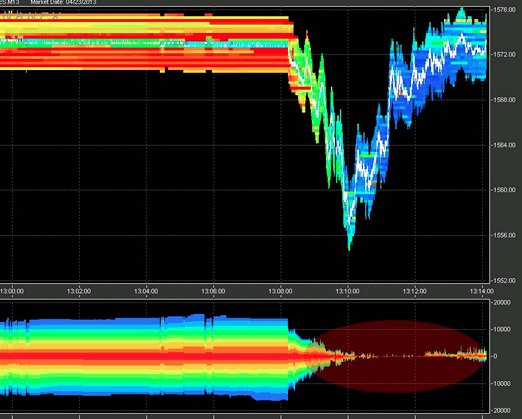Click the 13:12:00 time axis label
This screenshot has width=522, height=419.
(415, 291)
